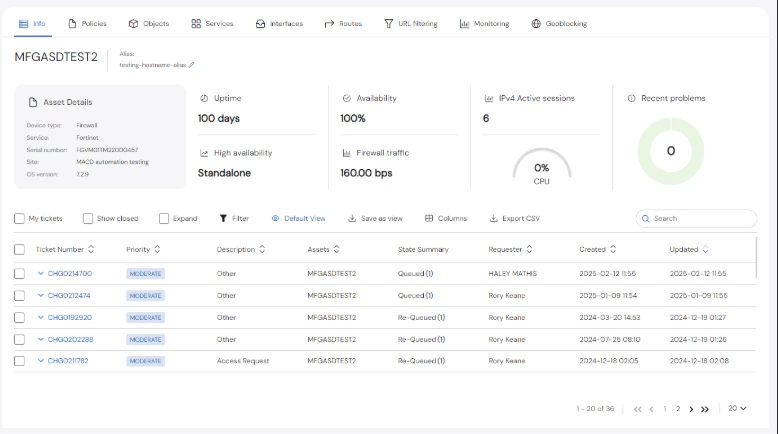Click the High availability chart icon
Screen dimensions: 778x434
204,153
